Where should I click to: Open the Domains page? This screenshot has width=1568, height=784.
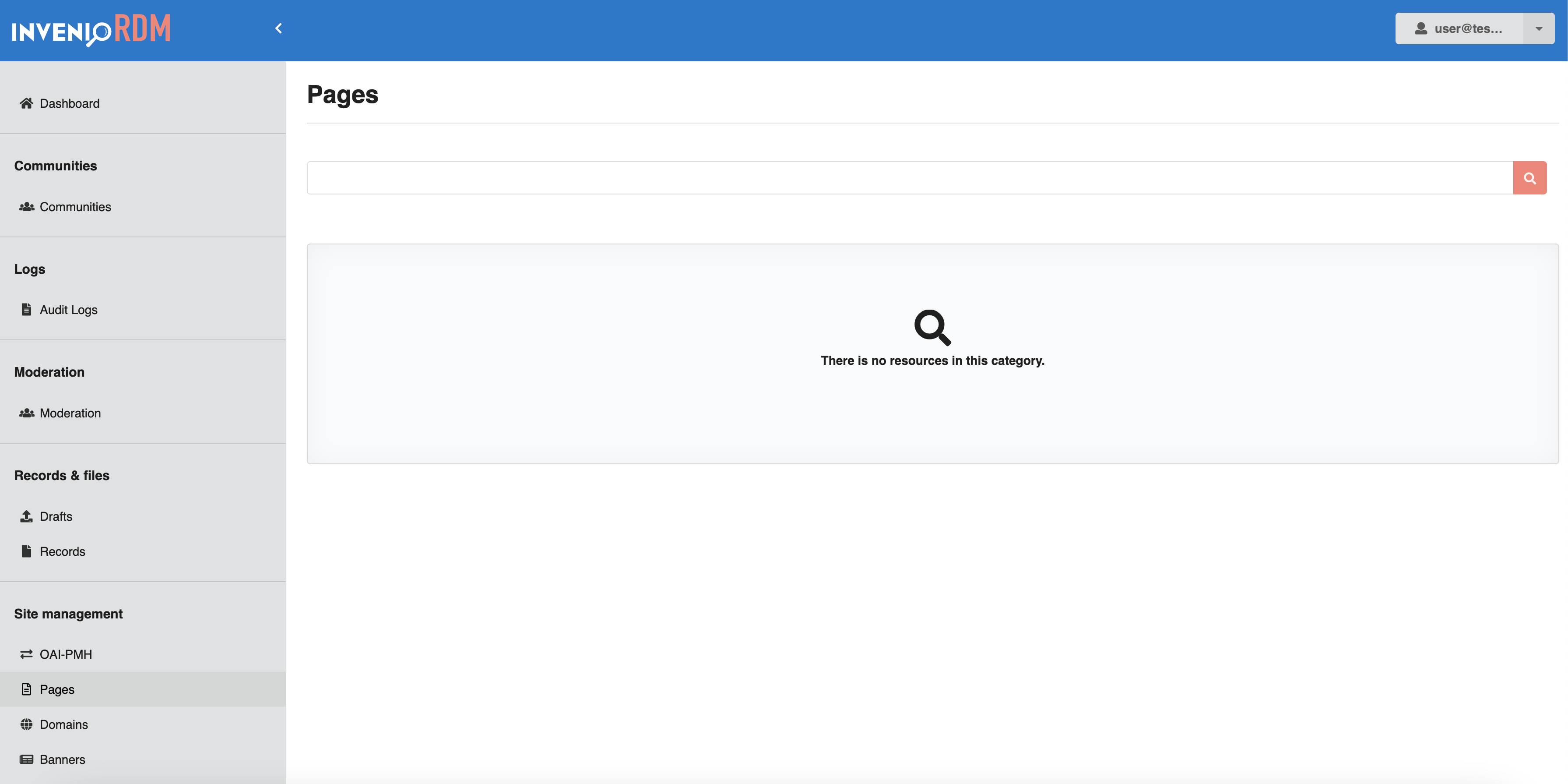click(x=142, y=724)
